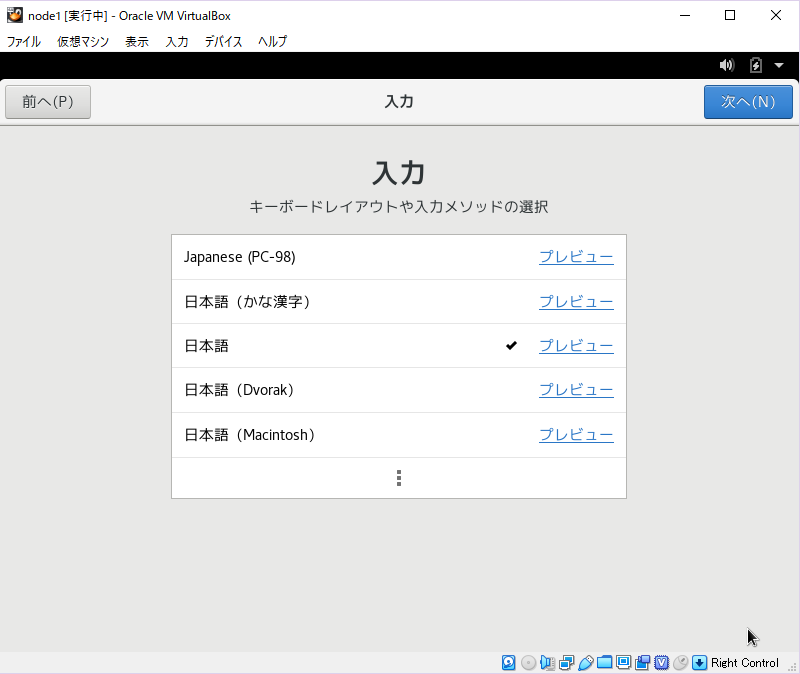The height and width of the screenshot is (674, 800).
Task: Click the display settings status icon
Action: pyautogui.click(x=623, y=662)
